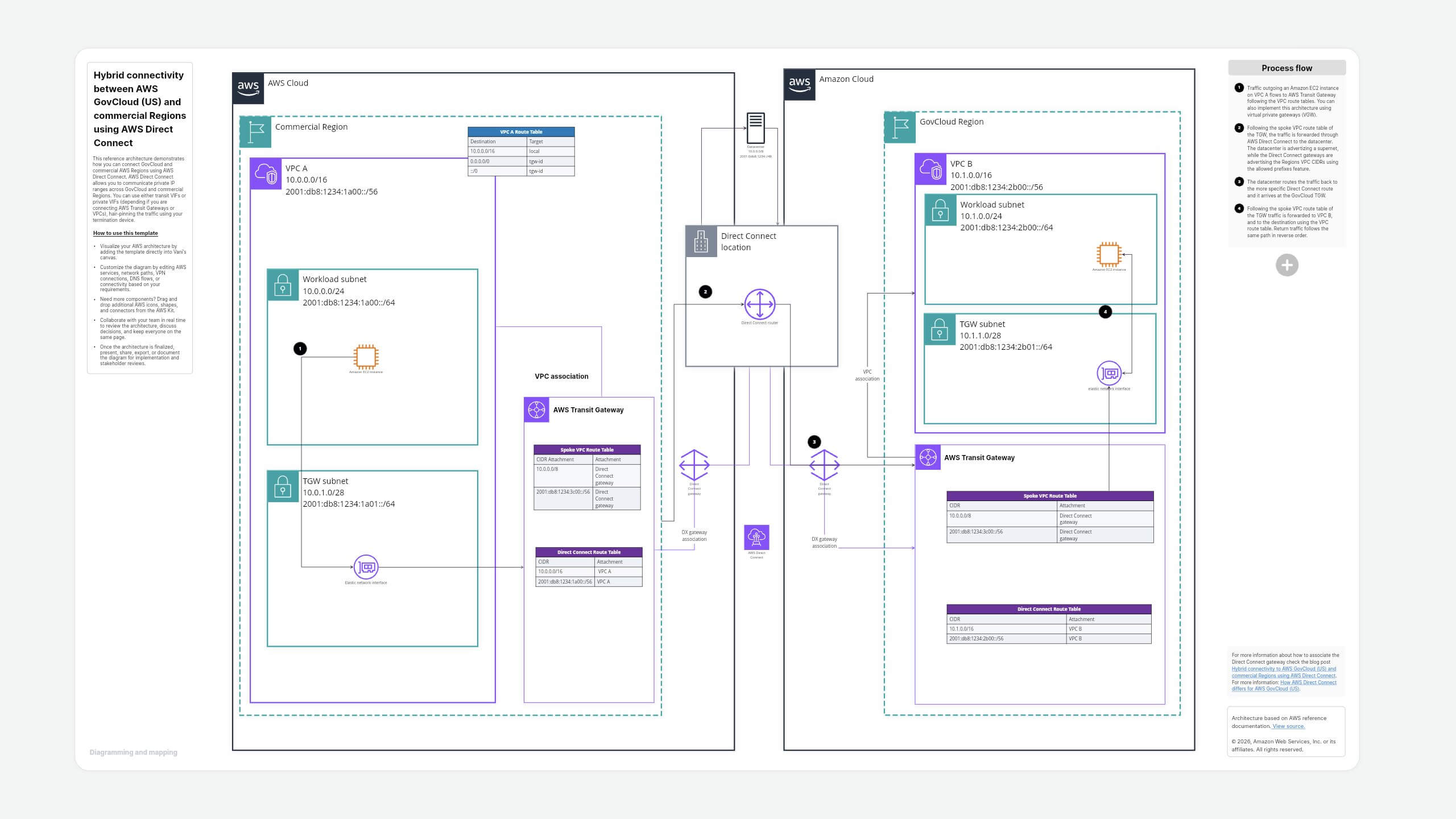Click the AWS logo of the Amazon Cloud box

tap(800, 85)
